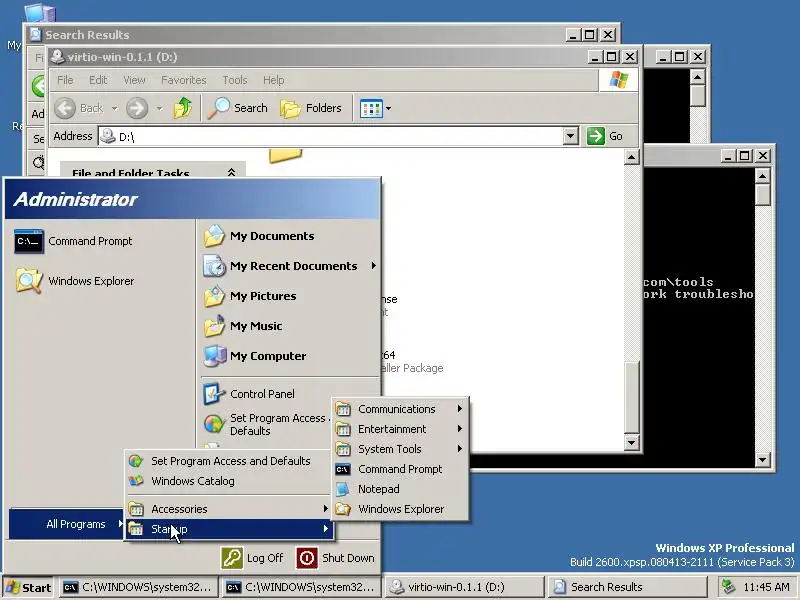Launch Windows Explorer from the pinned Start menu list
This screenshot has width=800, height=600.
click(x=75, y=281)
